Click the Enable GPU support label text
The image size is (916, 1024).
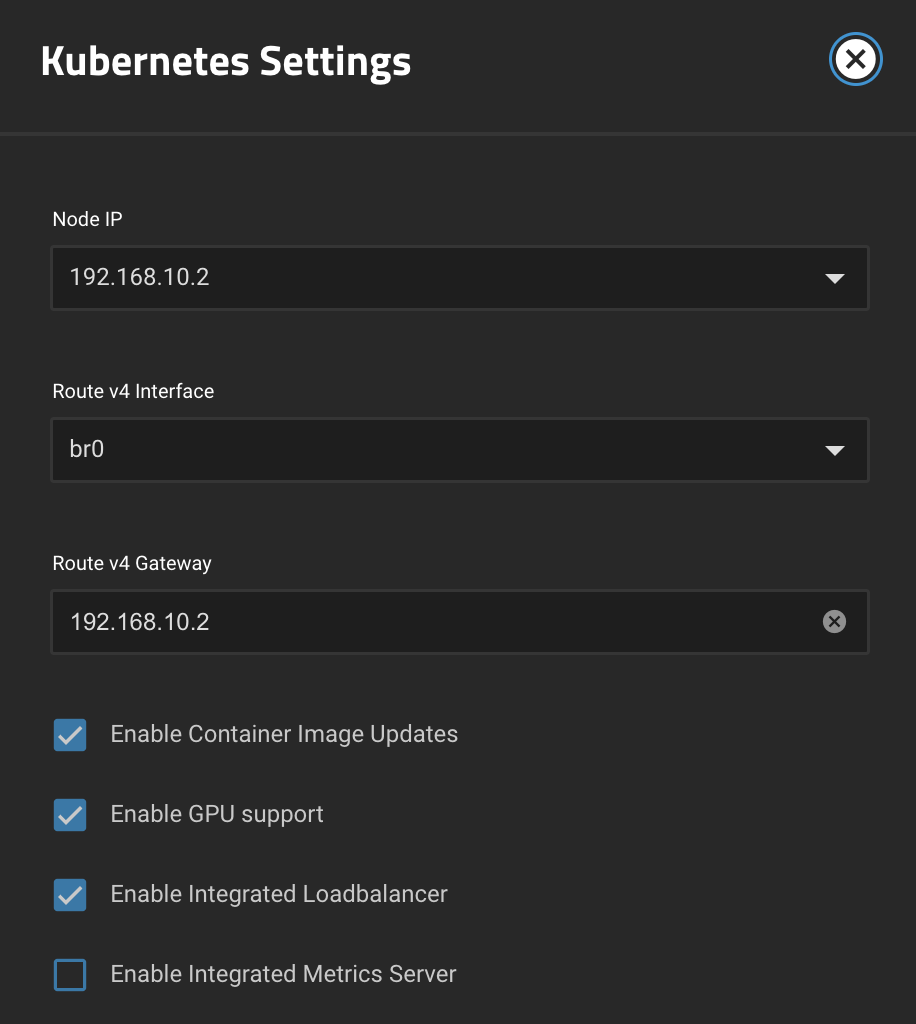coord(217,814)
